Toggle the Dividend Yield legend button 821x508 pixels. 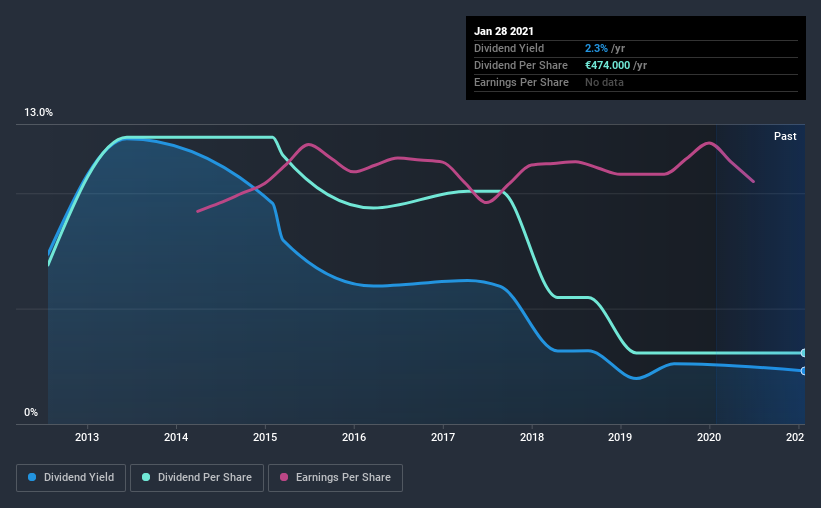coord(71,478)
